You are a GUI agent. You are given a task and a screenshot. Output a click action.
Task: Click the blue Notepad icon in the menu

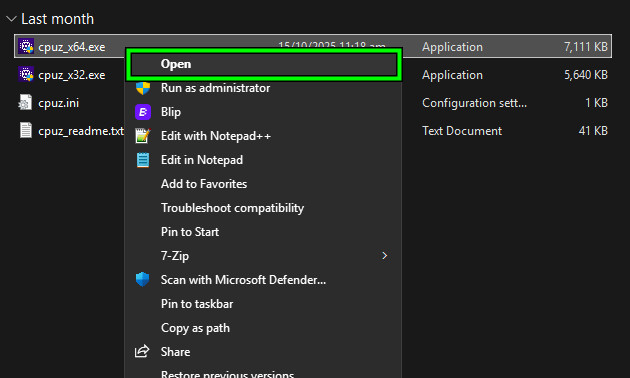pos(143,160)
